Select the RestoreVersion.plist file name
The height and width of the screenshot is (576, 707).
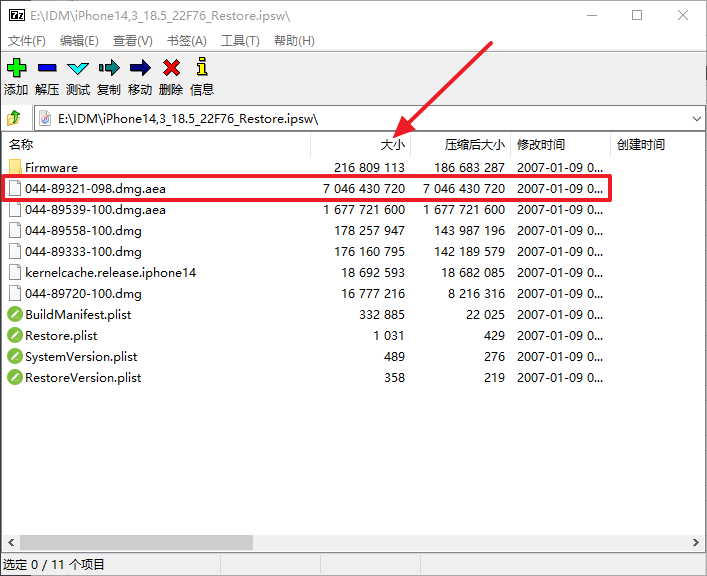(x=83, y=377)
